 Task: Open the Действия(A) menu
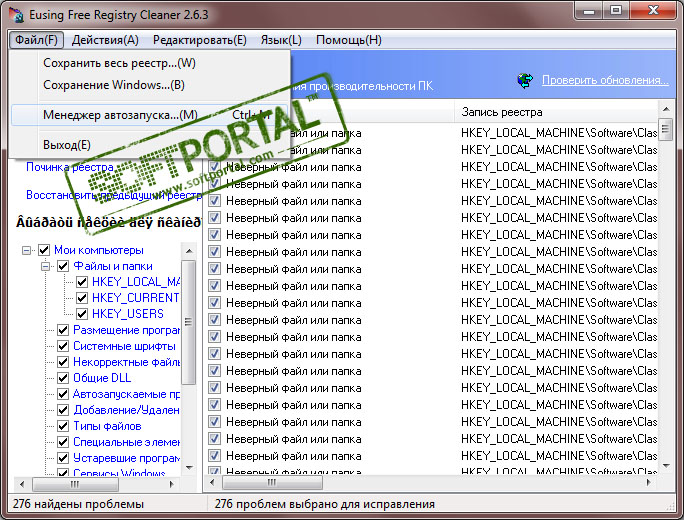point(105,40)
